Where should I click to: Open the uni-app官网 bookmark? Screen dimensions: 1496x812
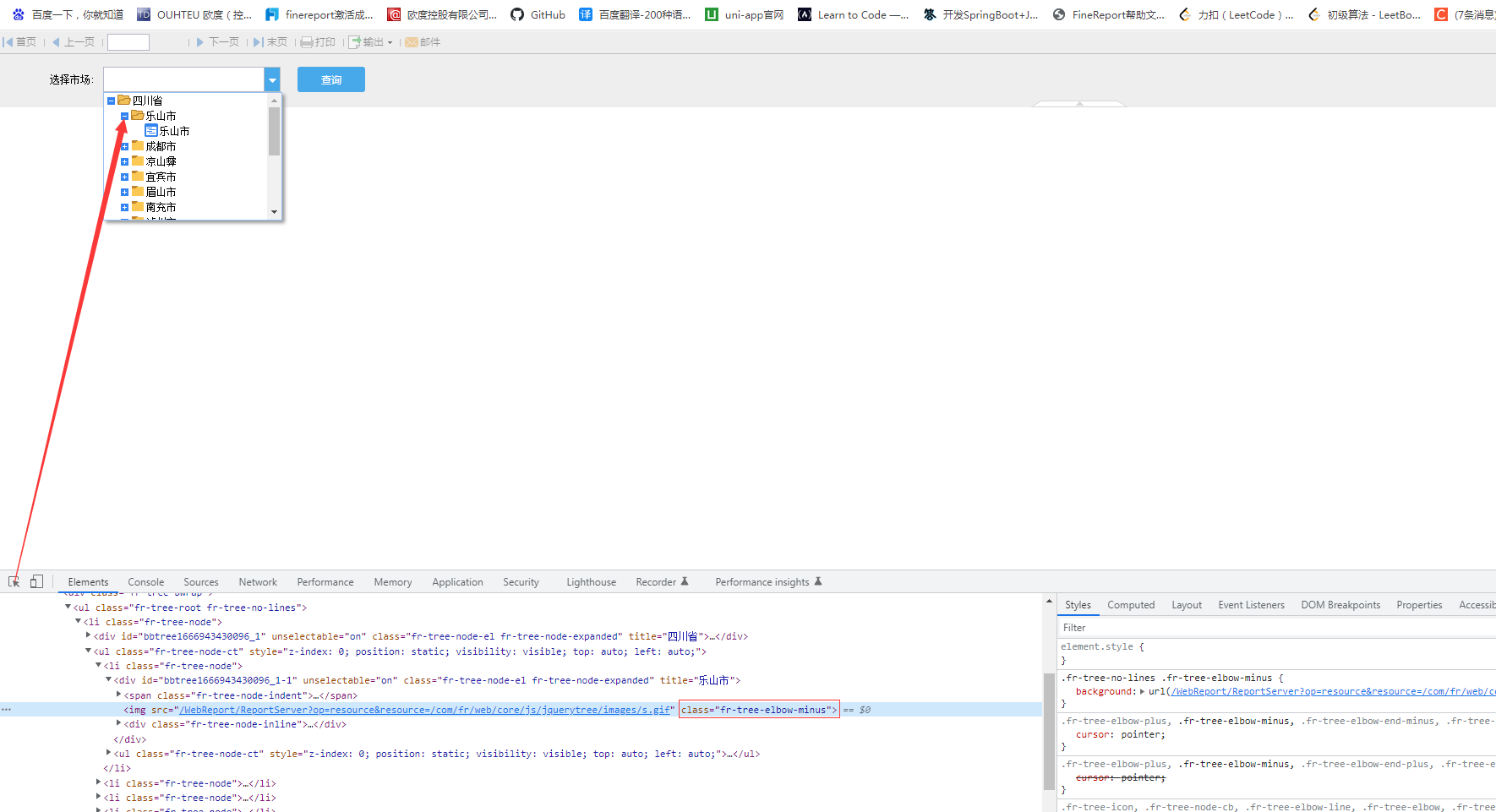point(745,14)
